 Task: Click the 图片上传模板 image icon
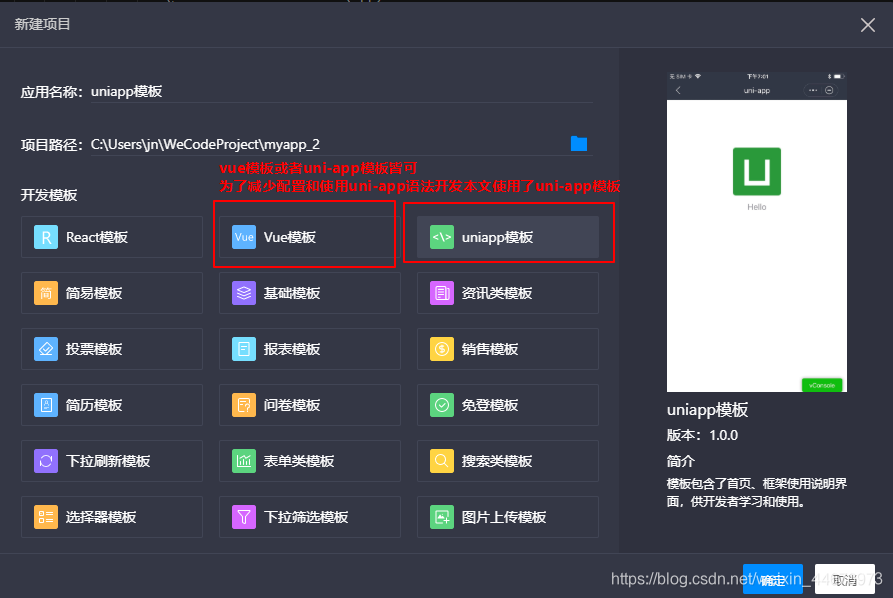point(442,517)
